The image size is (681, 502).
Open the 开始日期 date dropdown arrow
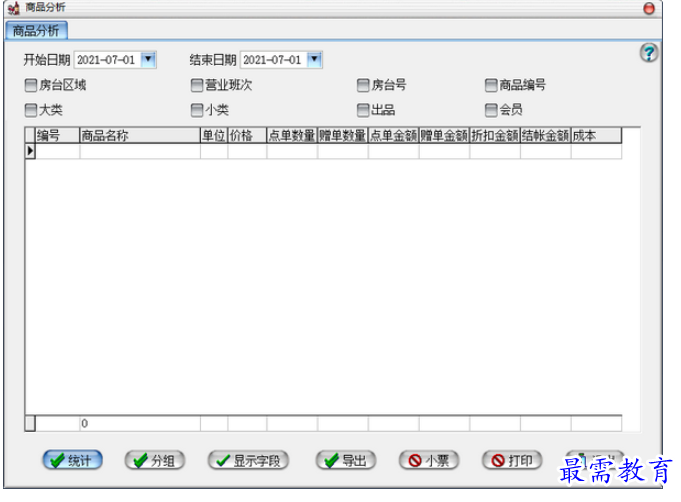tap(148, 59)
